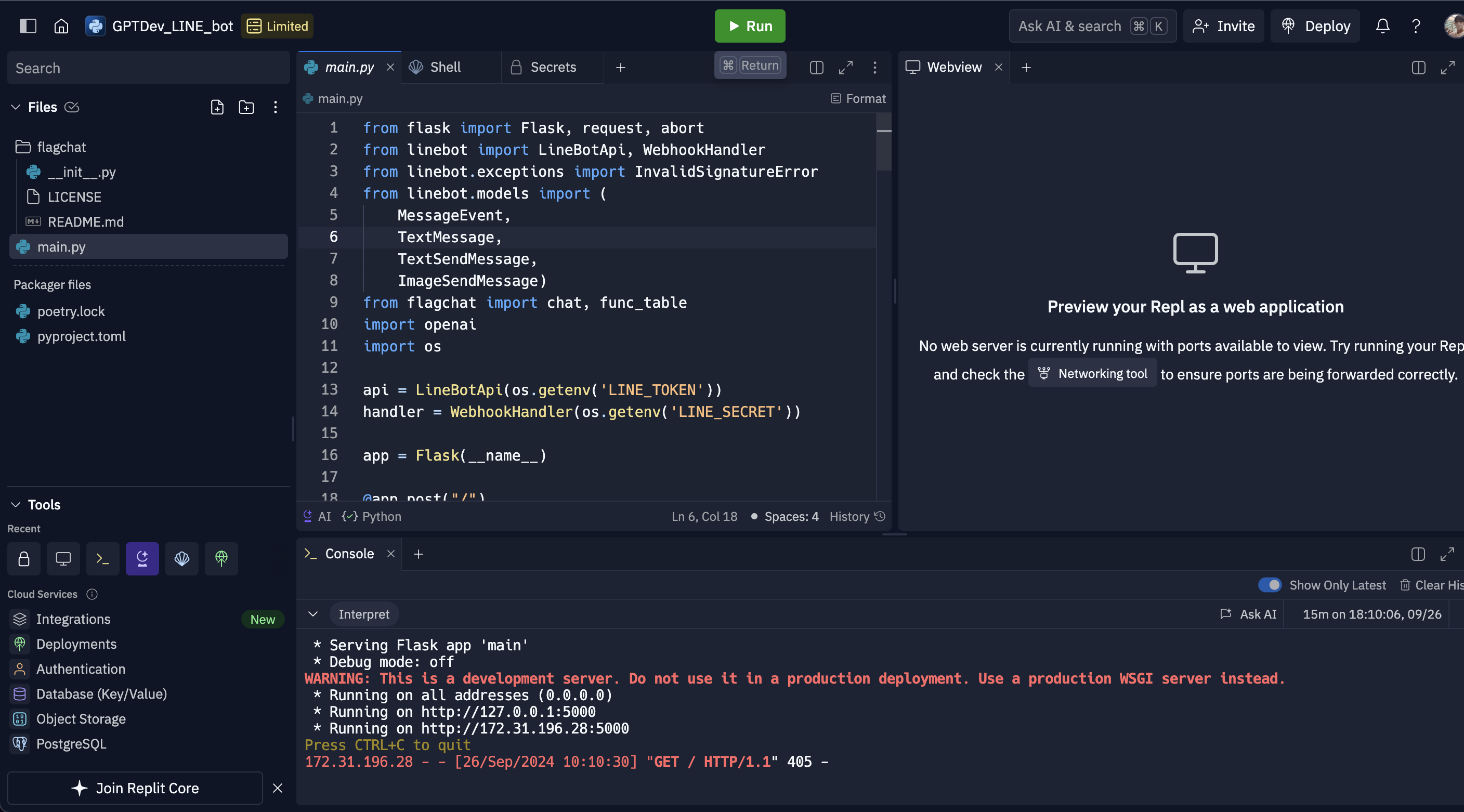This screenshot has height=812, width=1464.
Task: Add a new tab next to Webview
Action: coord(1026,67)
